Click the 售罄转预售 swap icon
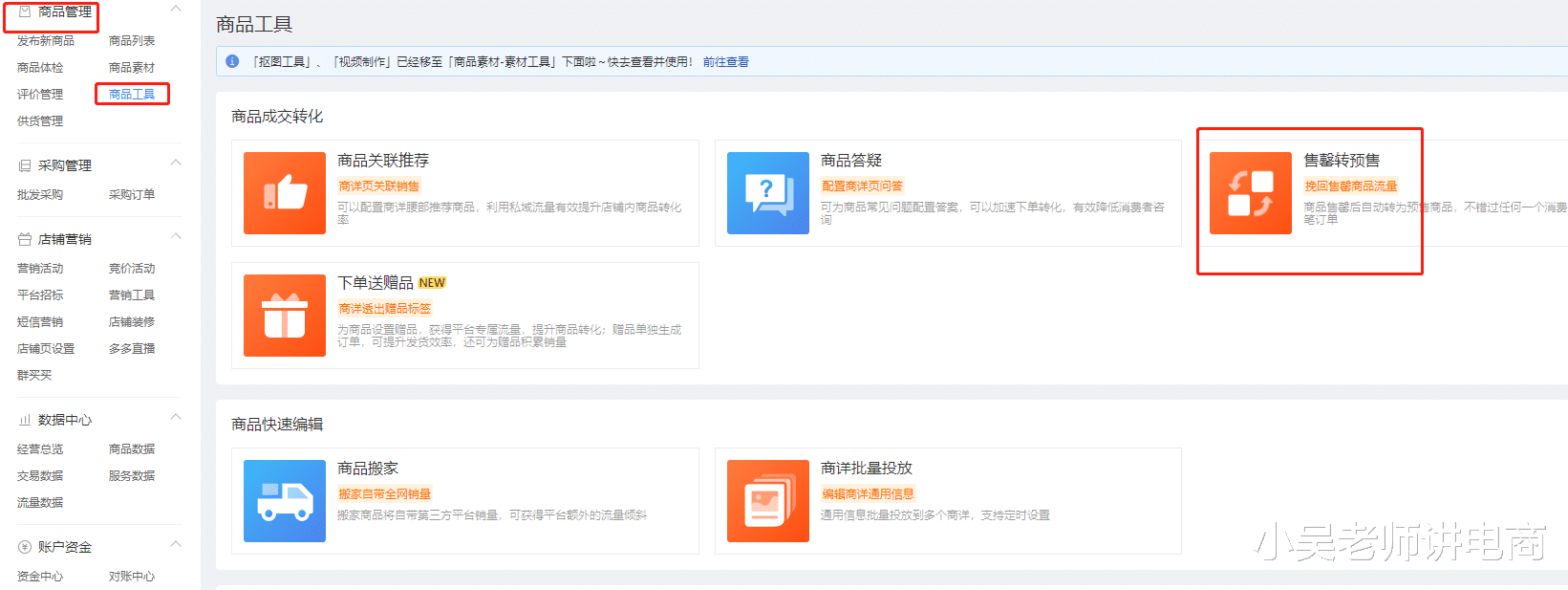The image size is (1568, 590). 1250,193
